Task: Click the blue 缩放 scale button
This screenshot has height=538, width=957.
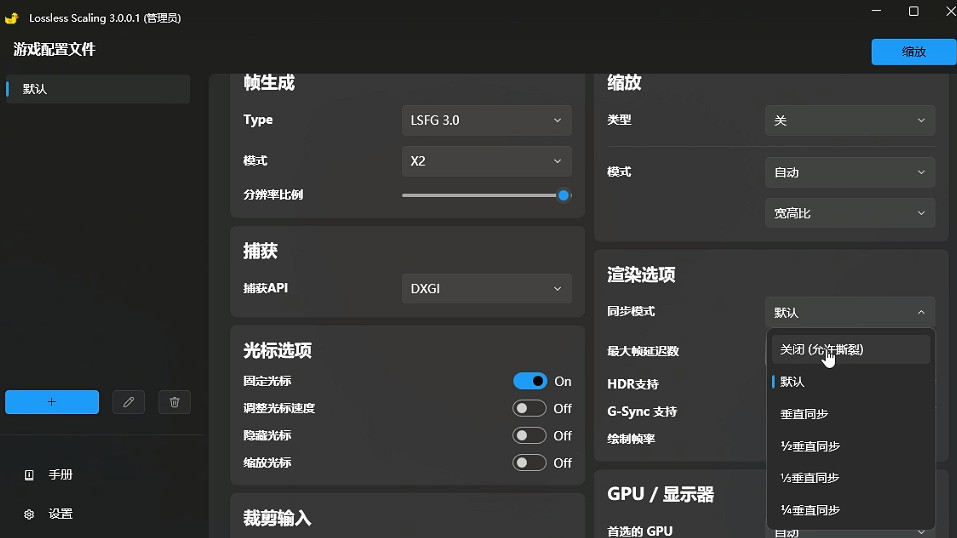Action: click(x=914, y=52)
